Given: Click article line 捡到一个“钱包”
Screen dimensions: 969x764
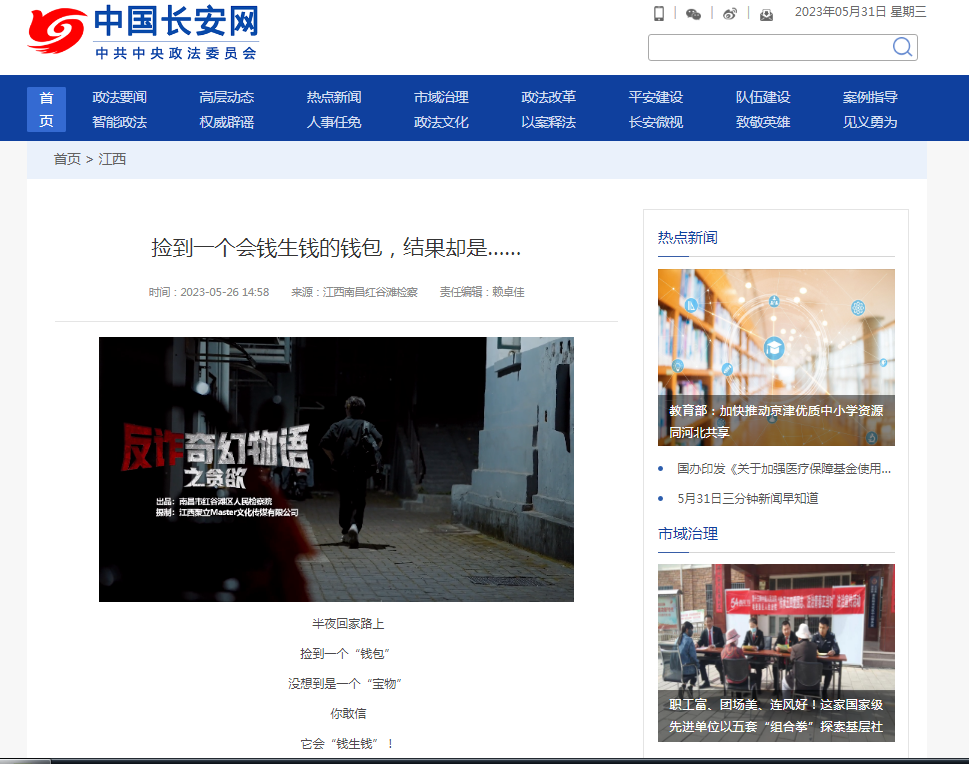Looking at the screenshot, I should 345,653.
